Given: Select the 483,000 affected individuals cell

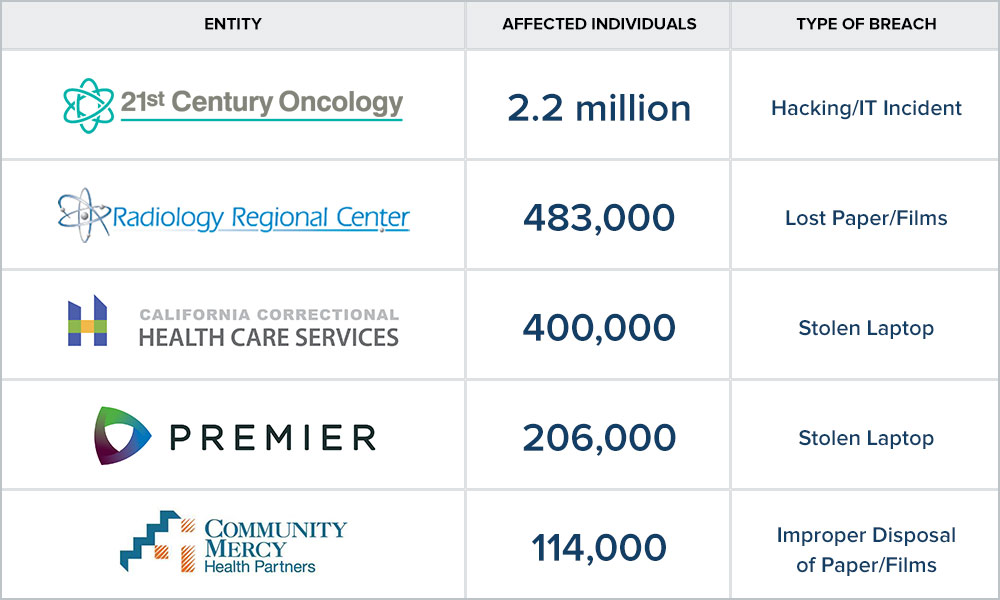Looking at the screenshot, I should pyautogui.click(x=599, y=217).
